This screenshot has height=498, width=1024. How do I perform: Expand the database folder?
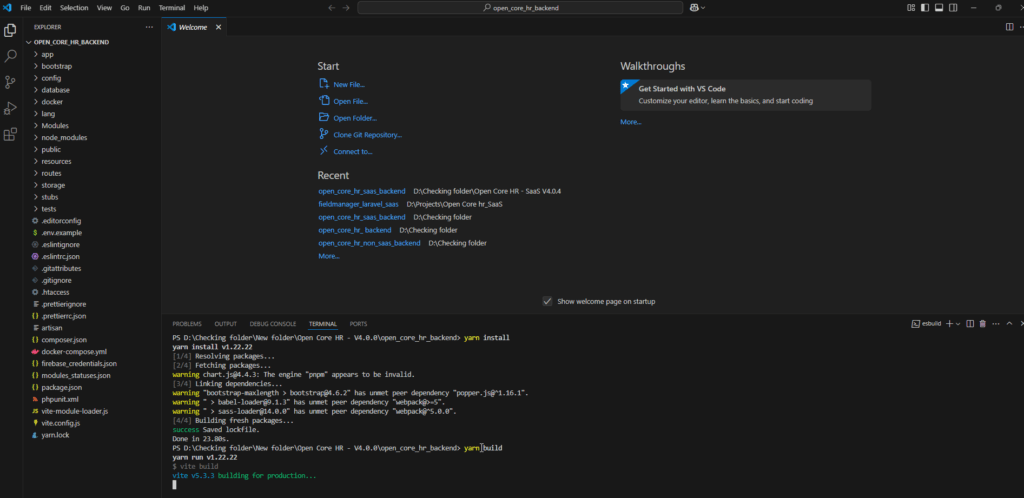[56, 90]
